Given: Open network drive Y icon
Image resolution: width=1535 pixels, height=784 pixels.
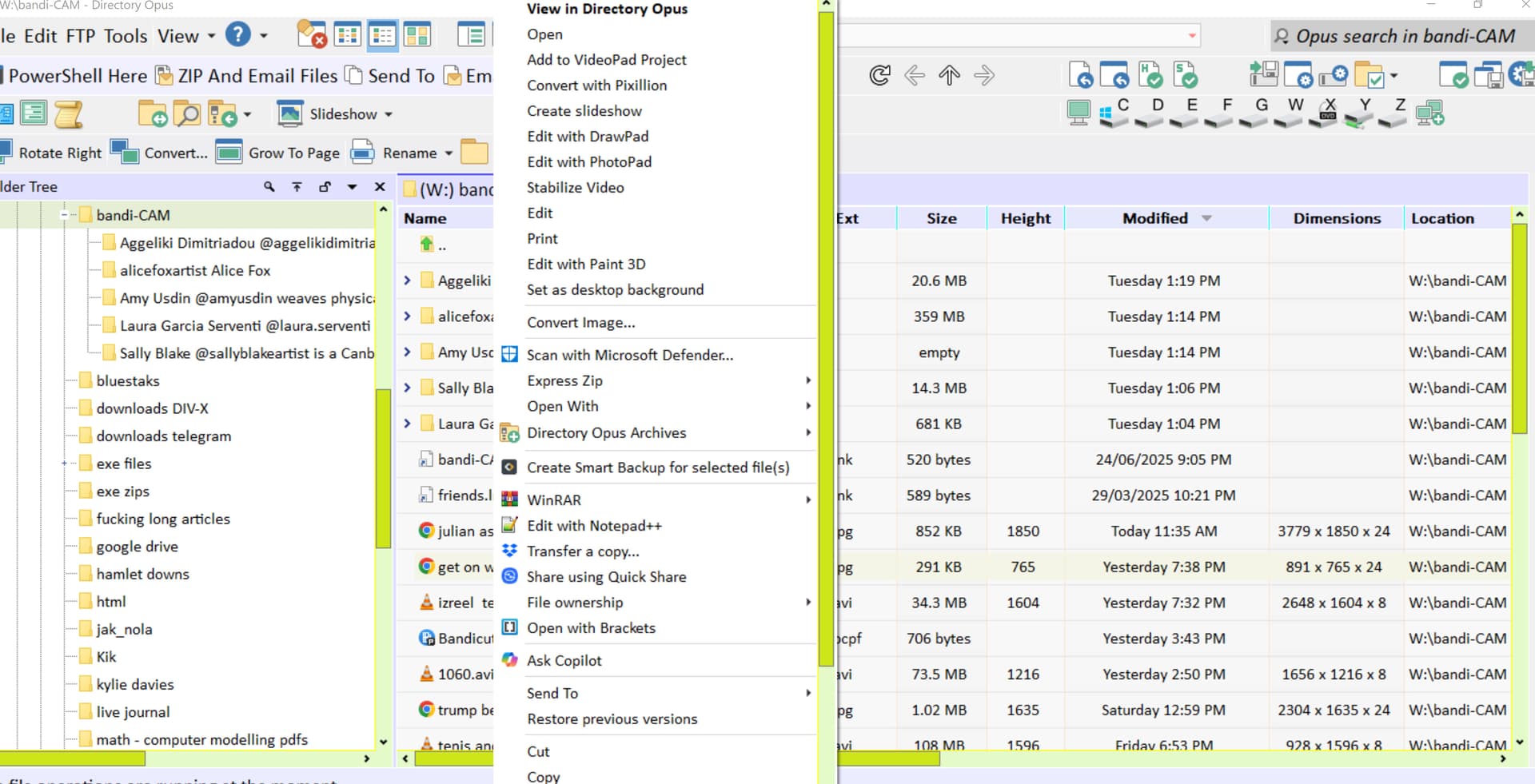Looking at the screenshot, I should click(x=1359, y=113).
